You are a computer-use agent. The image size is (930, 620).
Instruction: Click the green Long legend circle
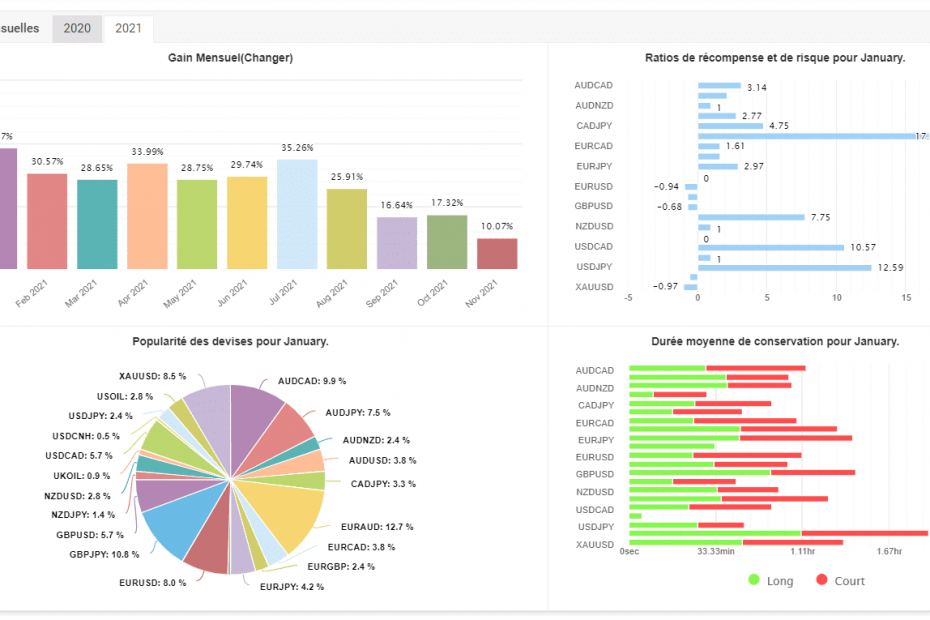[754, 581]
